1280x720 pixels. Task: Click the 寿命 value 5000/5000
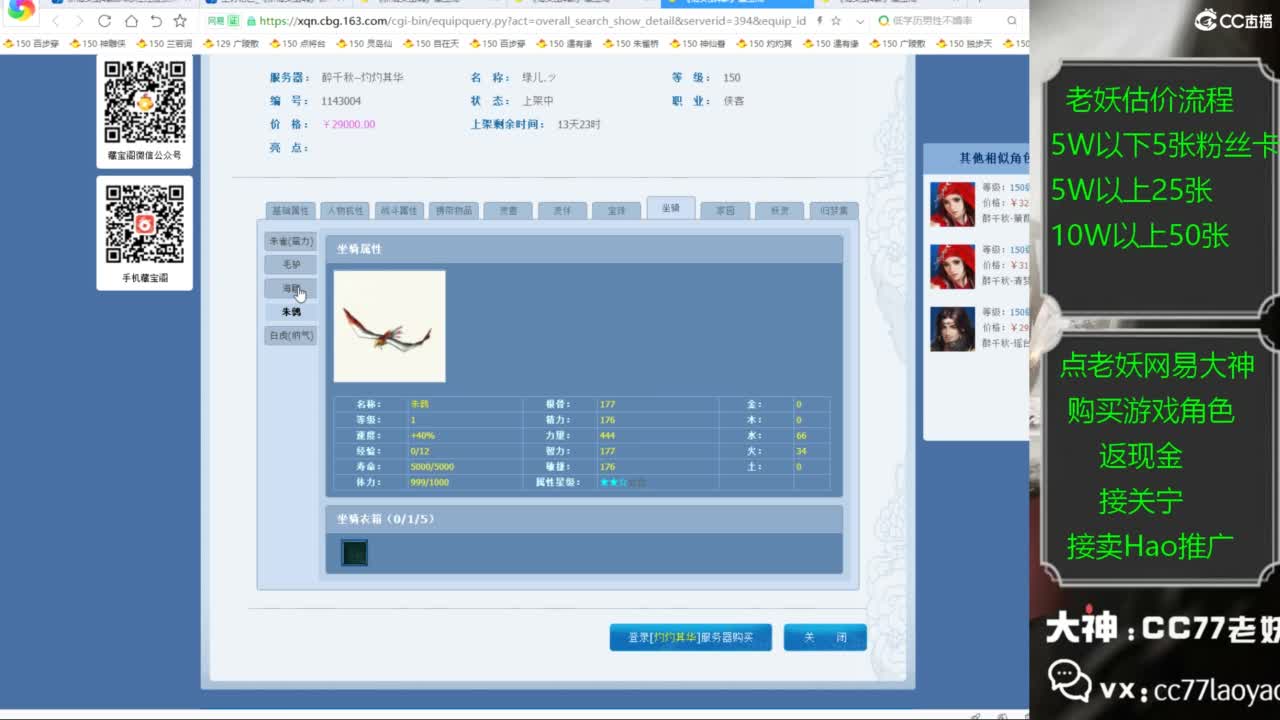pyautogui.click(x=432, y=467)
